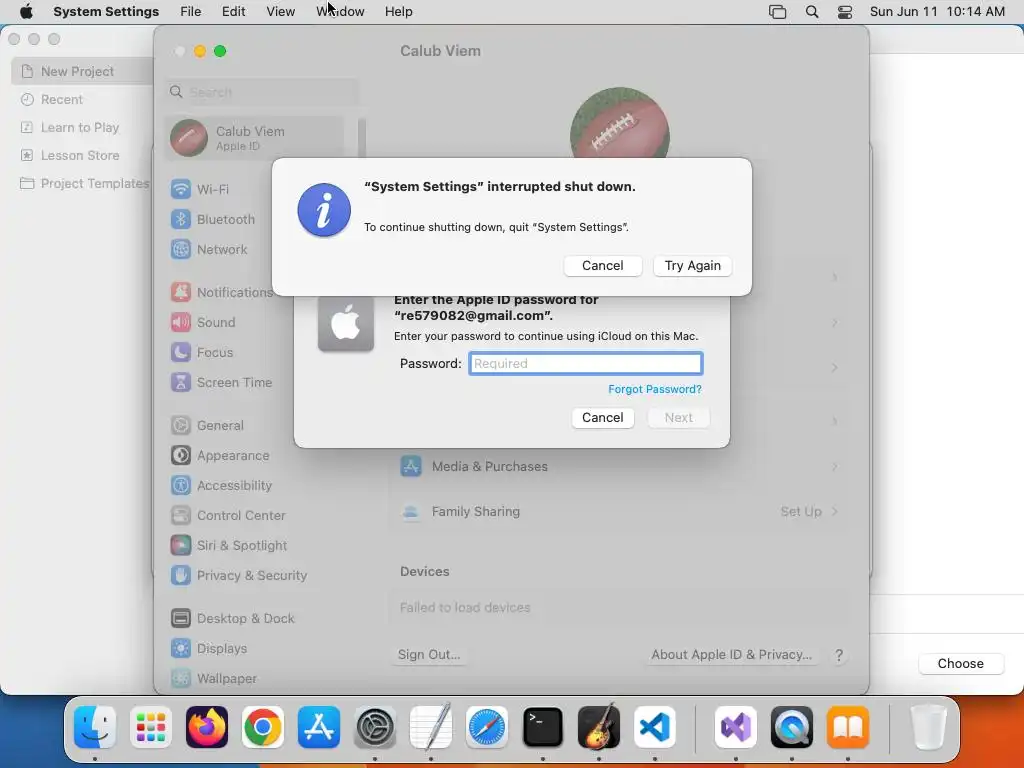Open Terminal from the Dock
The width and height of the screenshot is (1024, 768).
543,727
